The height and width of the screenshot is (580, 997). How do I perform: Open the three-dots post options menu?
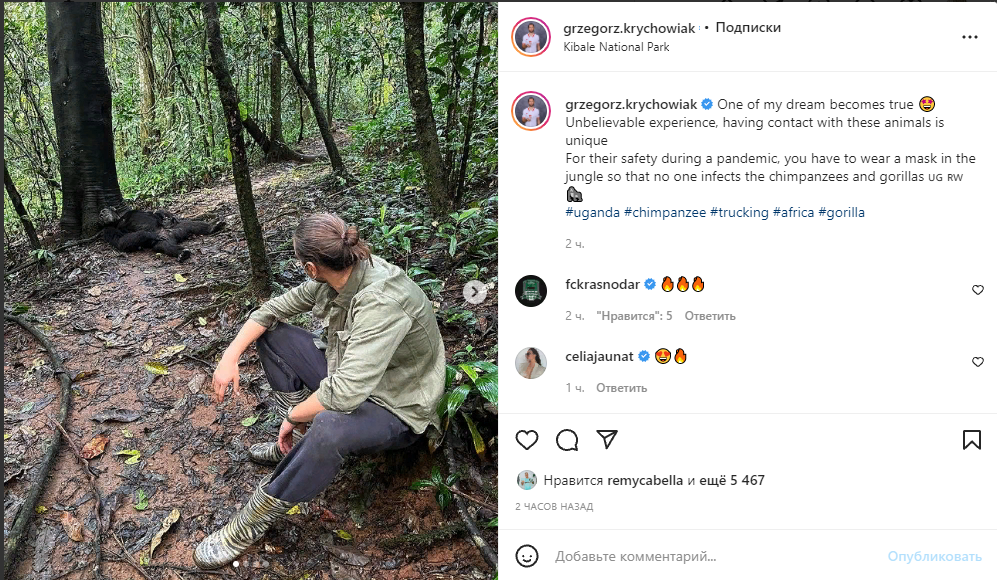pos(970,37)
